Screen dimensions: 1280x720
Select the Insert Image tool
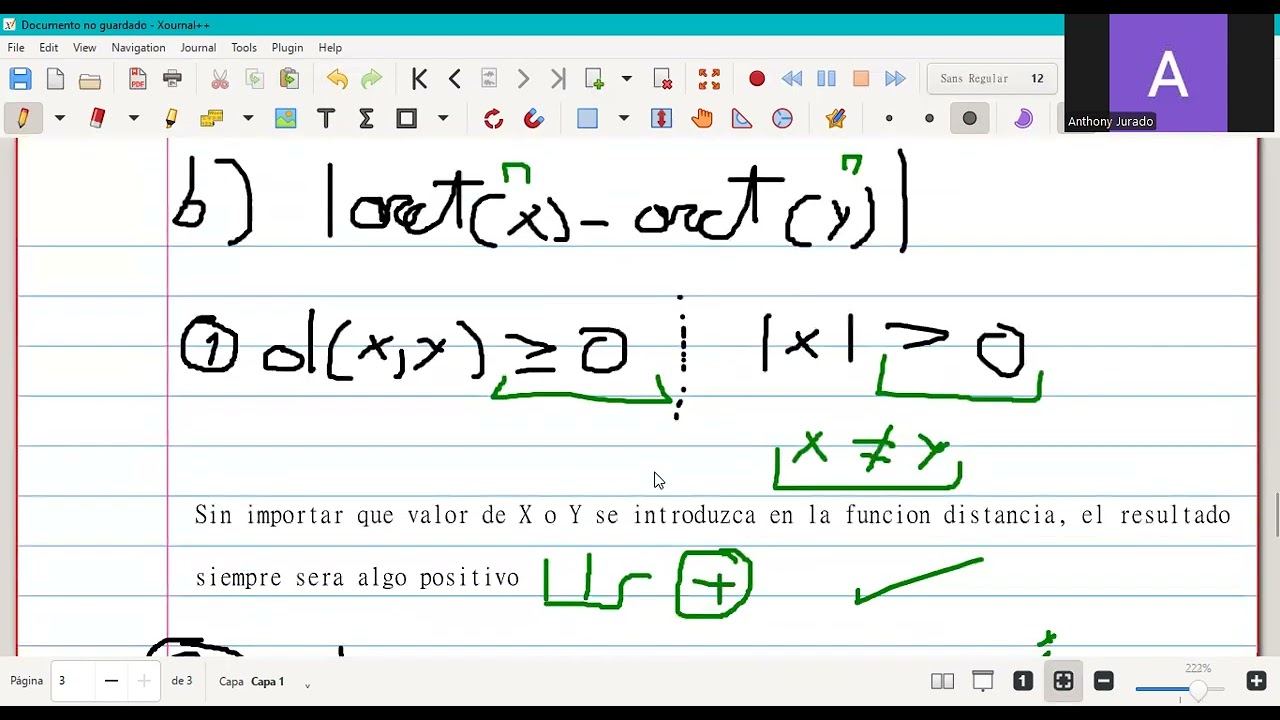point(286,118)
